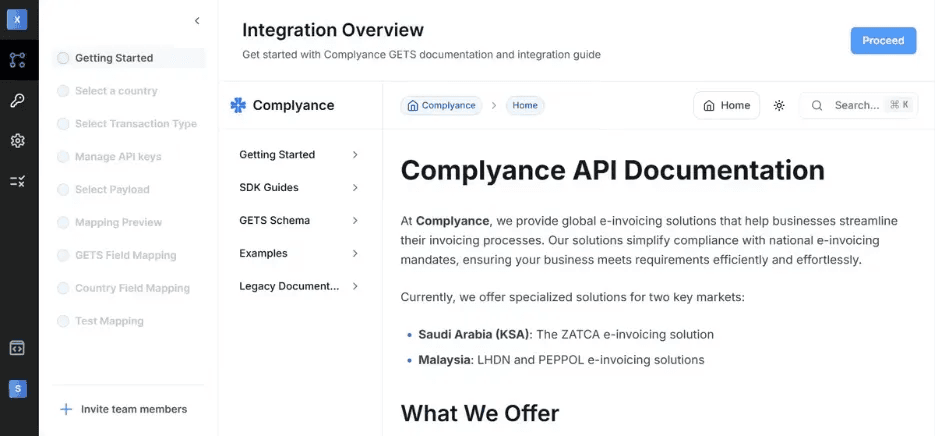Collapse the steps panel with chevron
Viewport: 936px width, 436px height.
pos(197,20)
